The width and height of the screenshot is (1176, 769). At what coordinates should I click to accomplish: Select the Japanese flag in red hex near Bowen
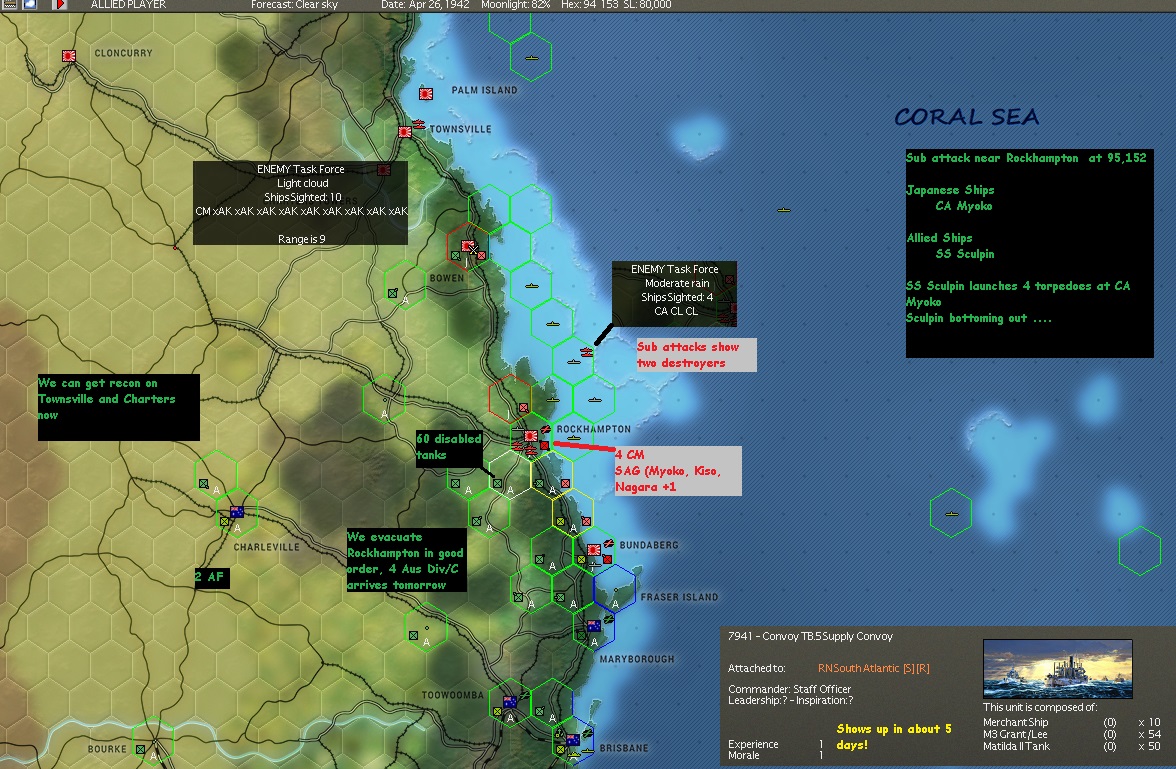click(x=468, y=246)
